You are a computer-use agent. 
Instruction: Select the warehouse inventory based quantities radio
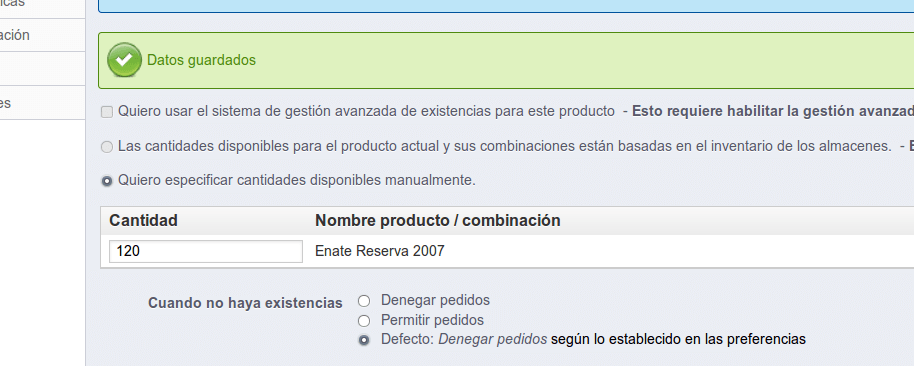pos(107,147)
